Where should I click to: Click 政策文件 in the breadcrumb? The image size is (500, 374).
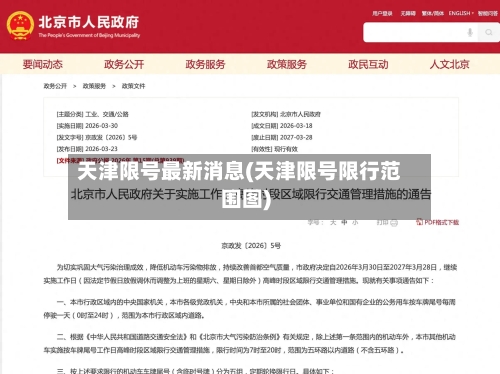[x=133, y=86]
